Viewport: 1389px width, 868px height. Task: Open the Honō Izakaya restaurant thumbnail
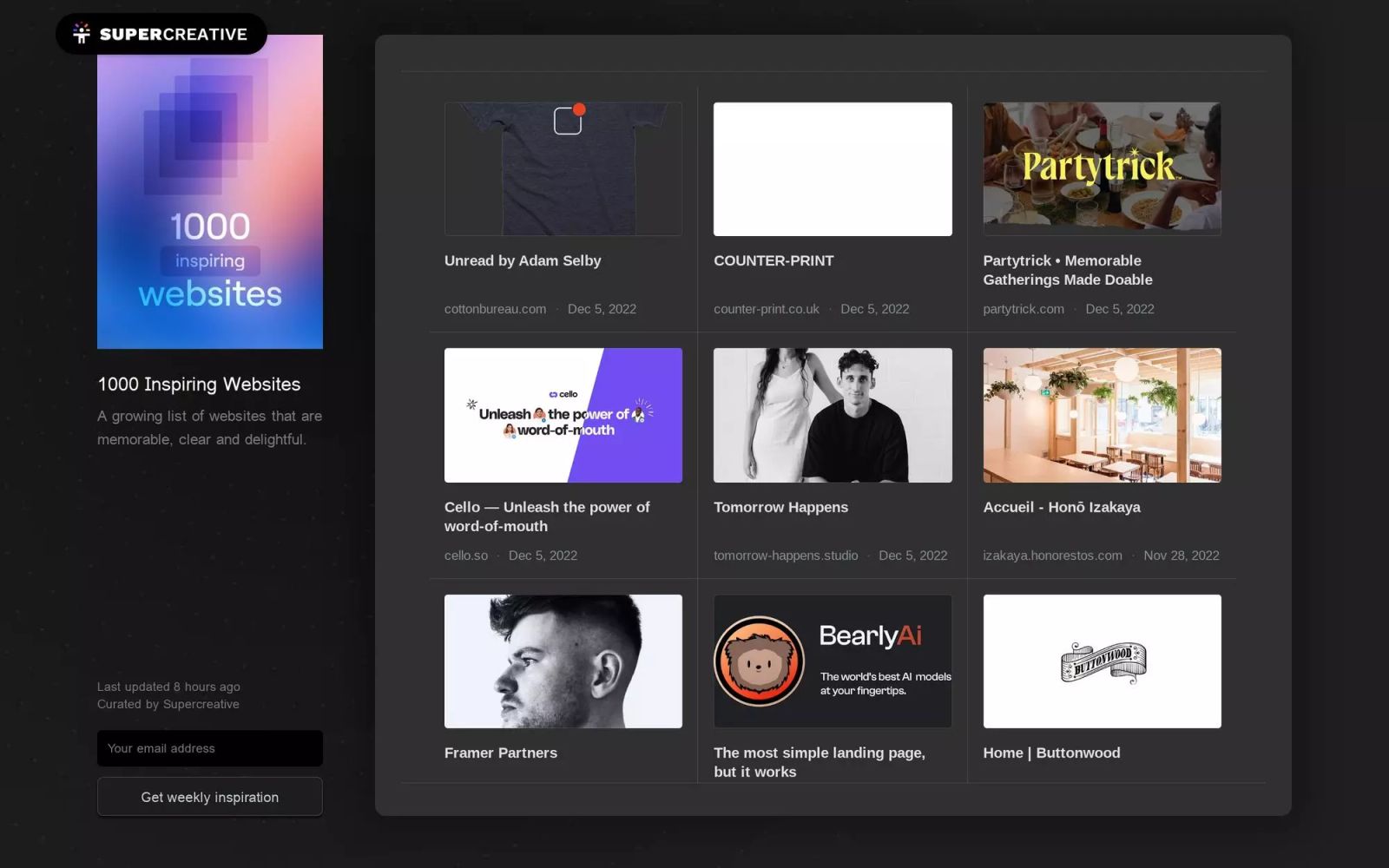click(1102, 415)
